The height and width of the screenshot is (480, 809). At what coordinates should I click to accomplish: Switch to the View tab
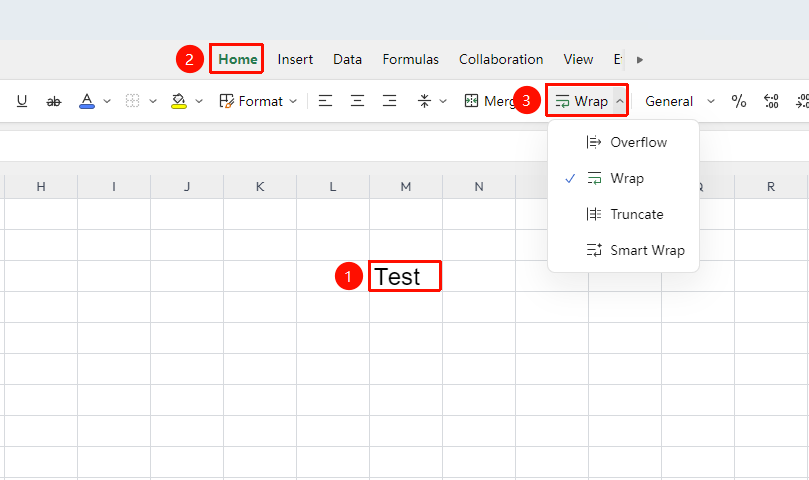pyautogui.click(x=578, y=59)
